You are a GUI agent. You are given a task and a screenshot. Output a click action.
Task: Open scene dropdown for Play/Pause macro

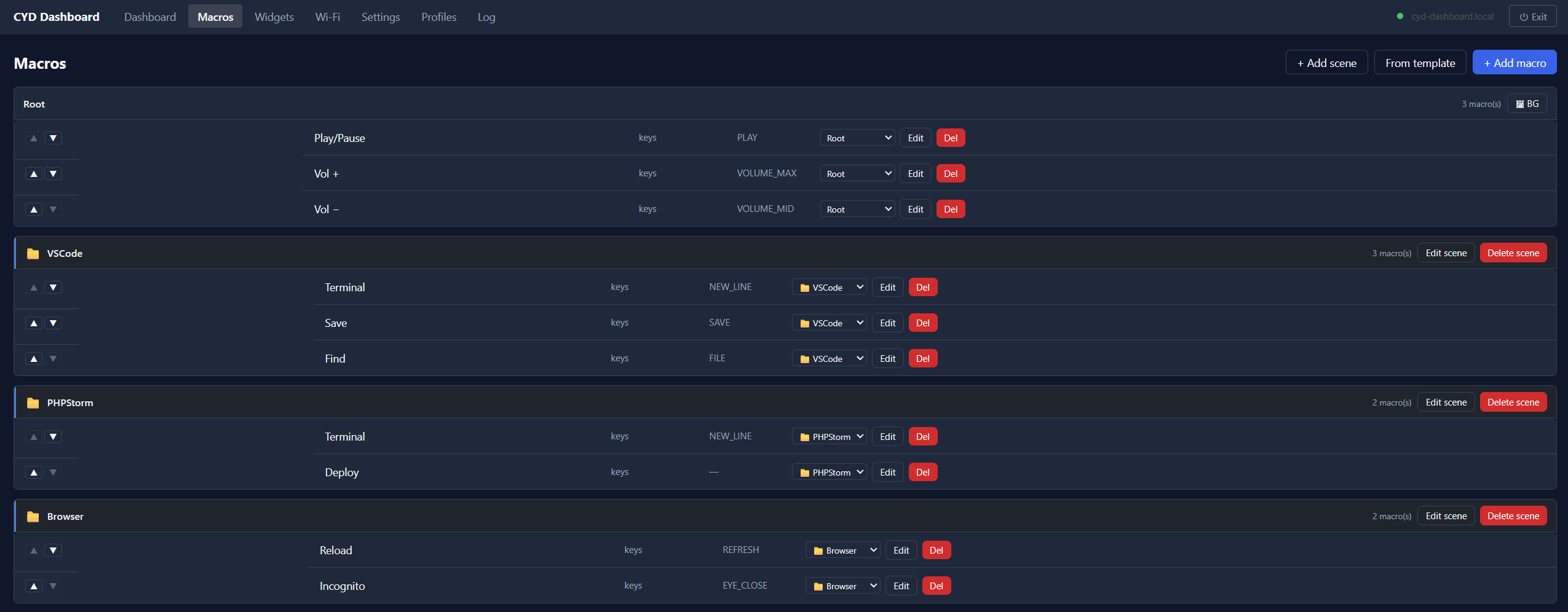[857, 138]
